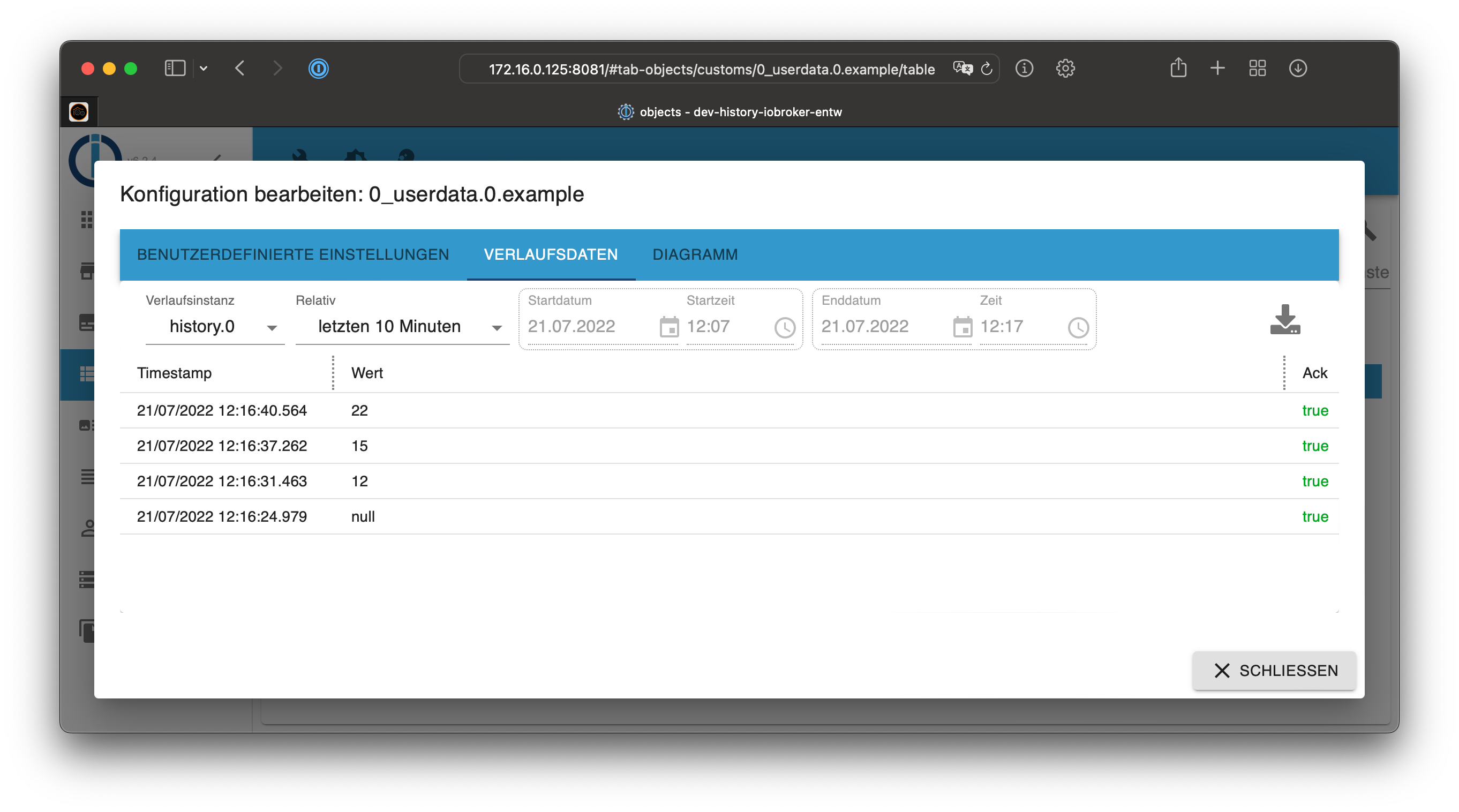Expand the sidebar toggle chevron menu
The width and height of the screenshot is (1459, 812).
coord(204,69)
